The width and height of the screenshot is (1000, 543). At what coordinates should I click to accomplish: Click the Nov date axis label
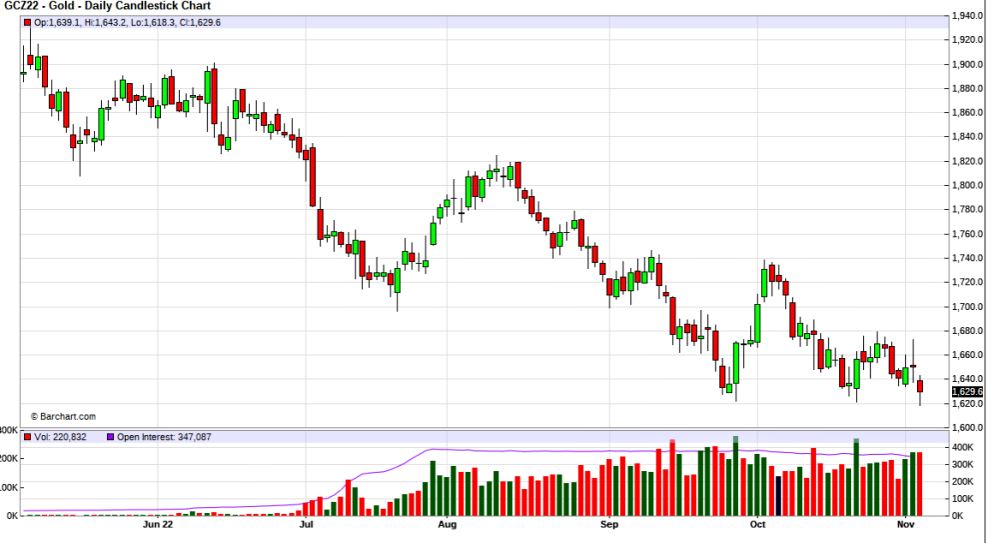906,524
